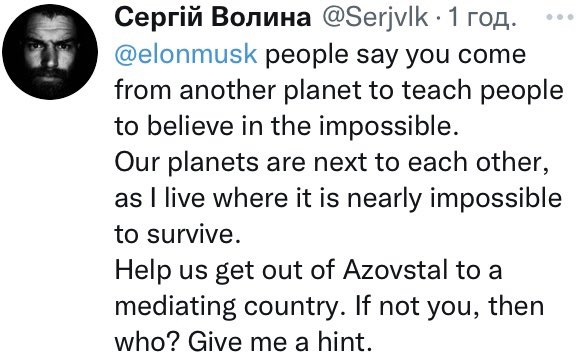Click the text 'to survive.'
Screen dimensions: 588x362
point(177,234)
